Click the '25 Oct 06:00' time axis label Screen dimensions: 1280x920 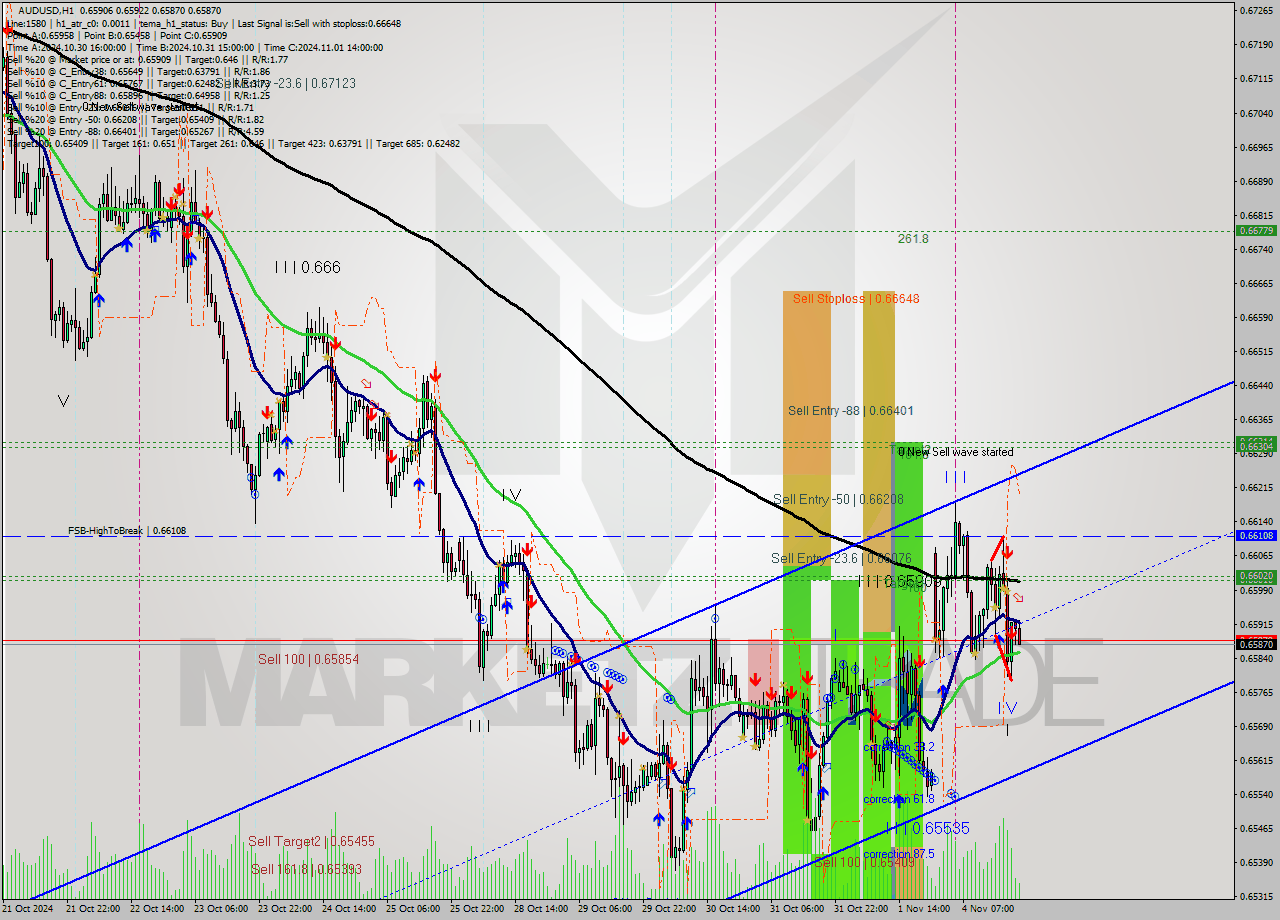(413, 909)
